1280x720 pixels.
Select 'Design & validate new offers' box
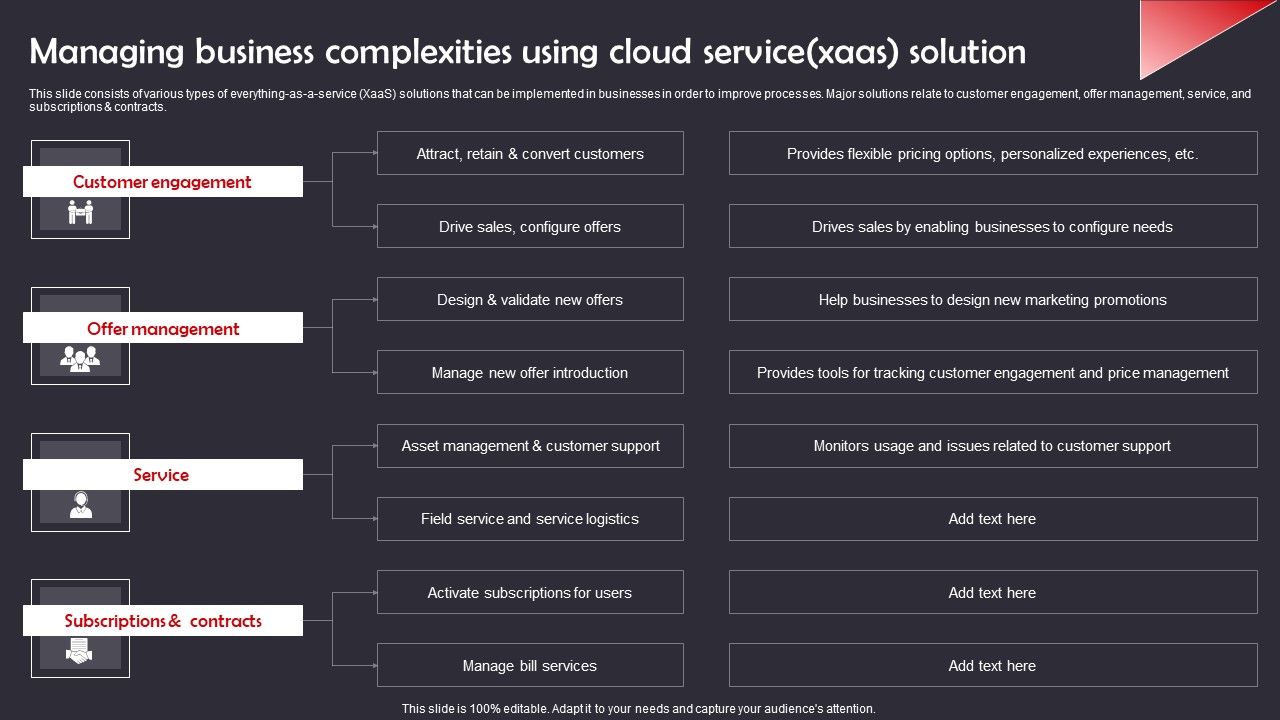(530, 299)
